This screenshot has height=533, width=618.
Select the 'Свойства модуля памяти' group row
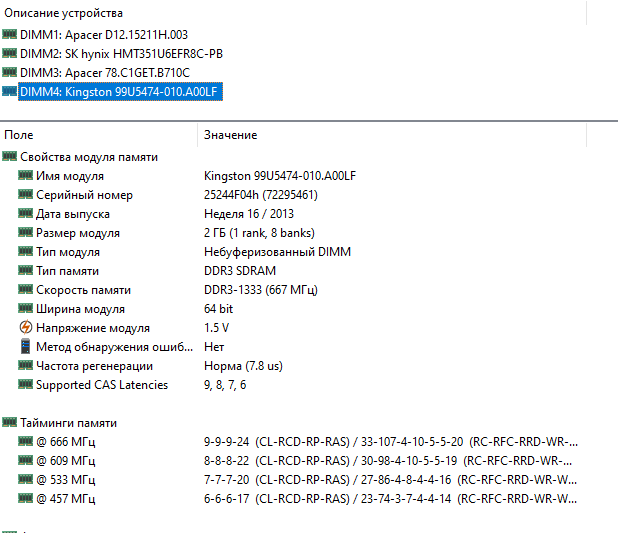[89, 157]
